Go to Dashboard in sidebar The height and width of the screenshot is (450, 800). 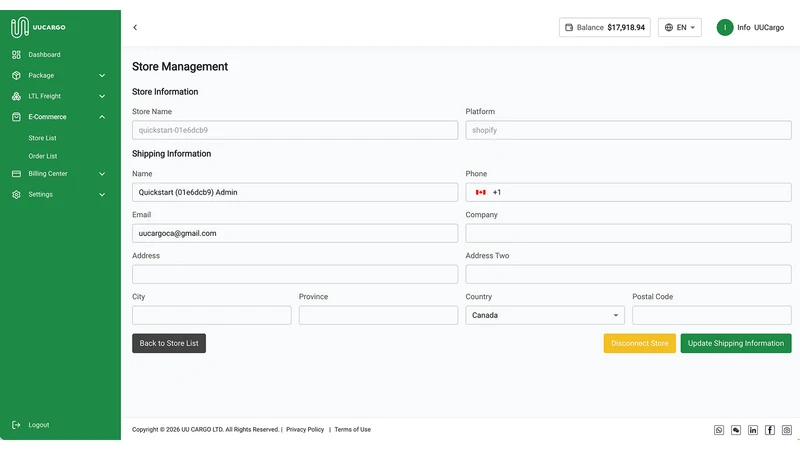[44, 55]
